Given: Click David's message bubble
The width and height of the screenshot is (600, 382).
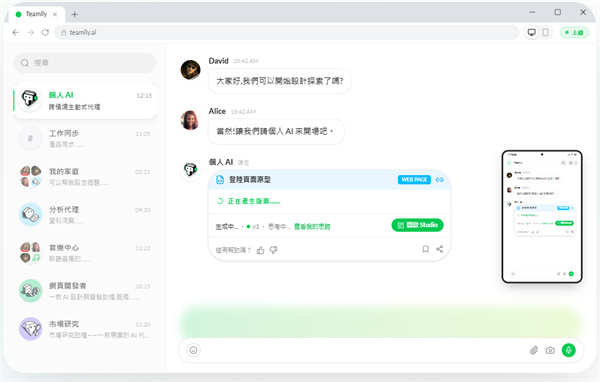Looking at the screenshot, I should 280,81.
